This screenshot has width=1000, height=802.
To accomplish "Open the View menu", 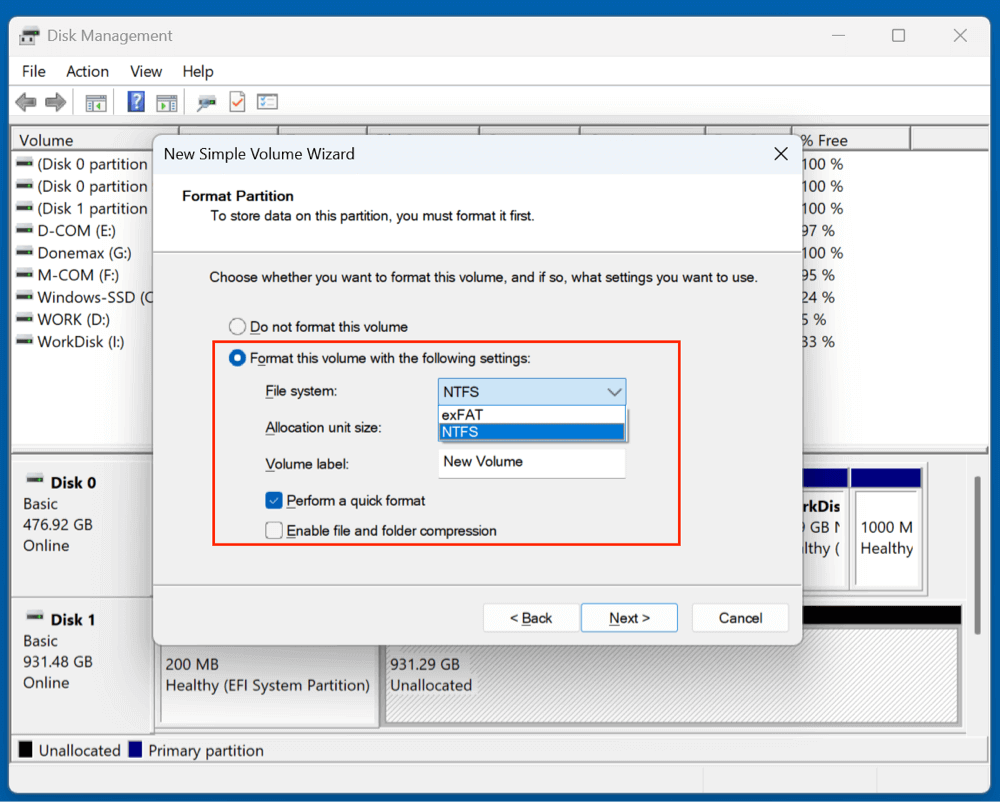I will point(146,71).
